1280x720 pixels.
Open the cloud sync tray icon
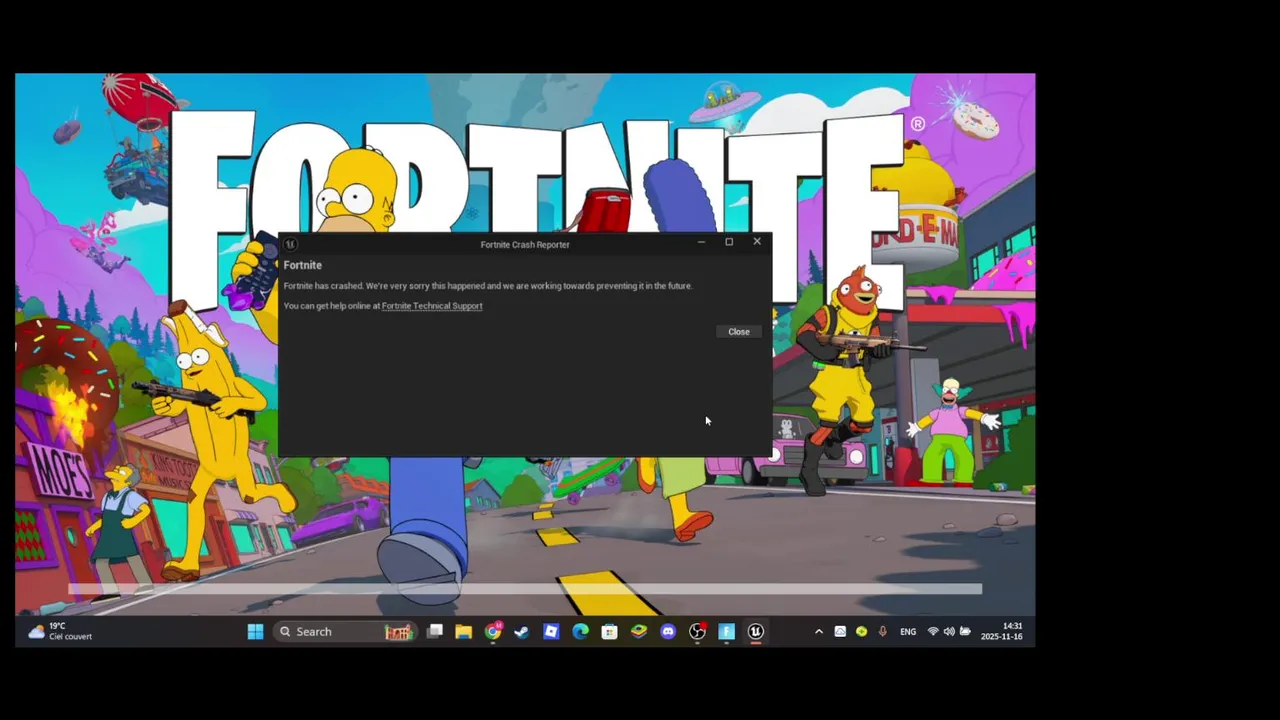840,632
